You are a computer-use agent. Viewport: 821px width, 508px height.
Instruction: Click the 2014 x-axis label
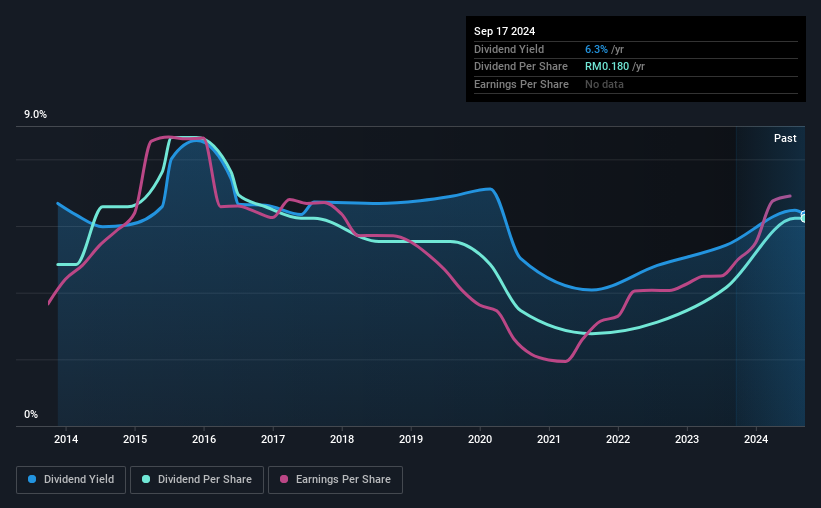coord(66,439)
